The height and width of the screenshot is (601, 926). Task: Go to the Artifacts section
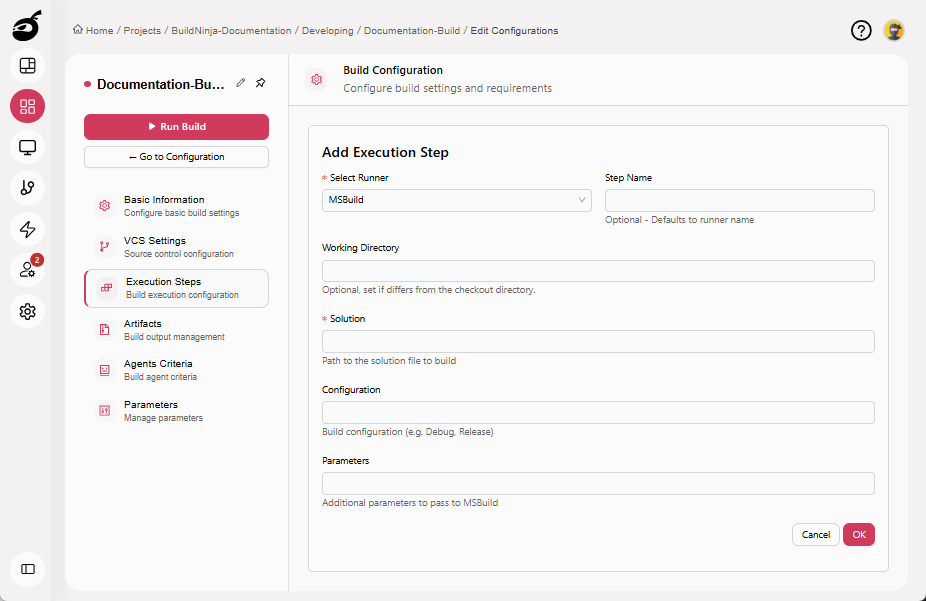pos(143,329)
